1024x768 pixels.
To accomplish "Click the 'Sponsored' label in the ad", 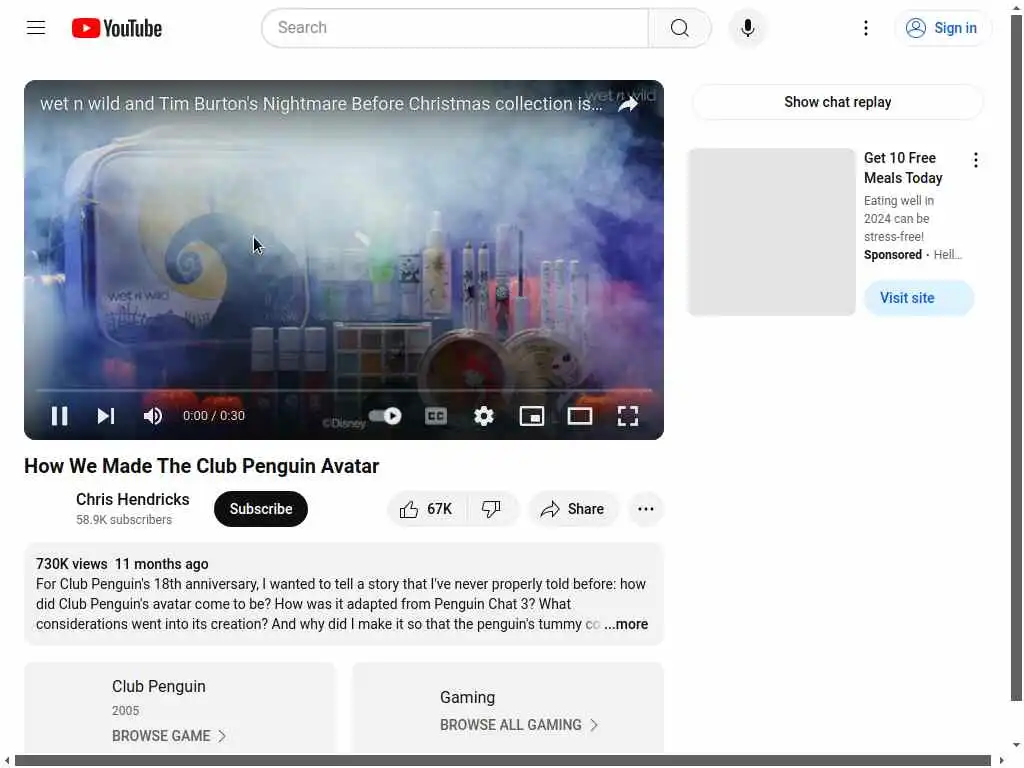I will click(x=893, y=255).
